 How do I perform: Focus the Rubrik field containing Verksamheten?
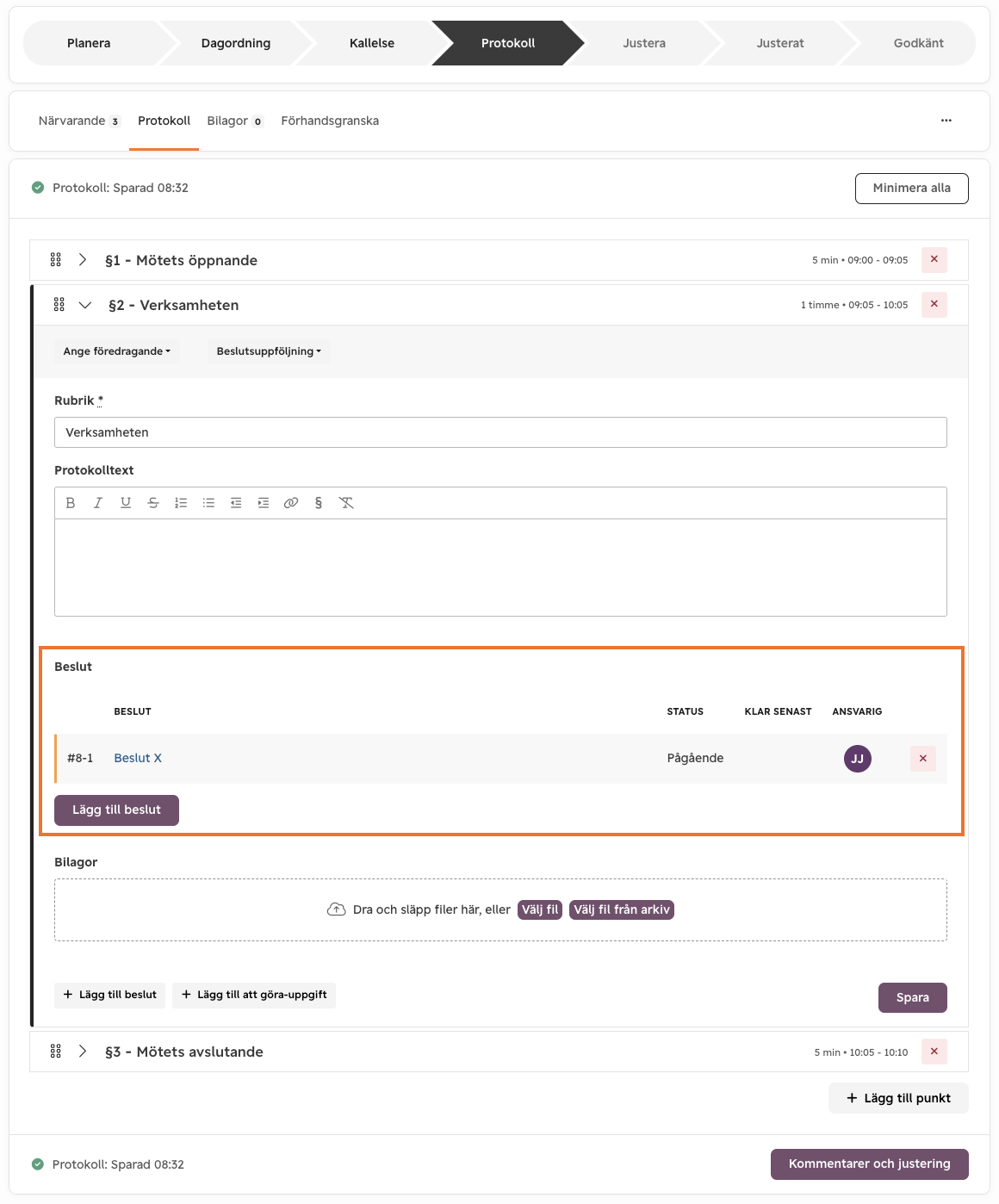pos(500,432)
